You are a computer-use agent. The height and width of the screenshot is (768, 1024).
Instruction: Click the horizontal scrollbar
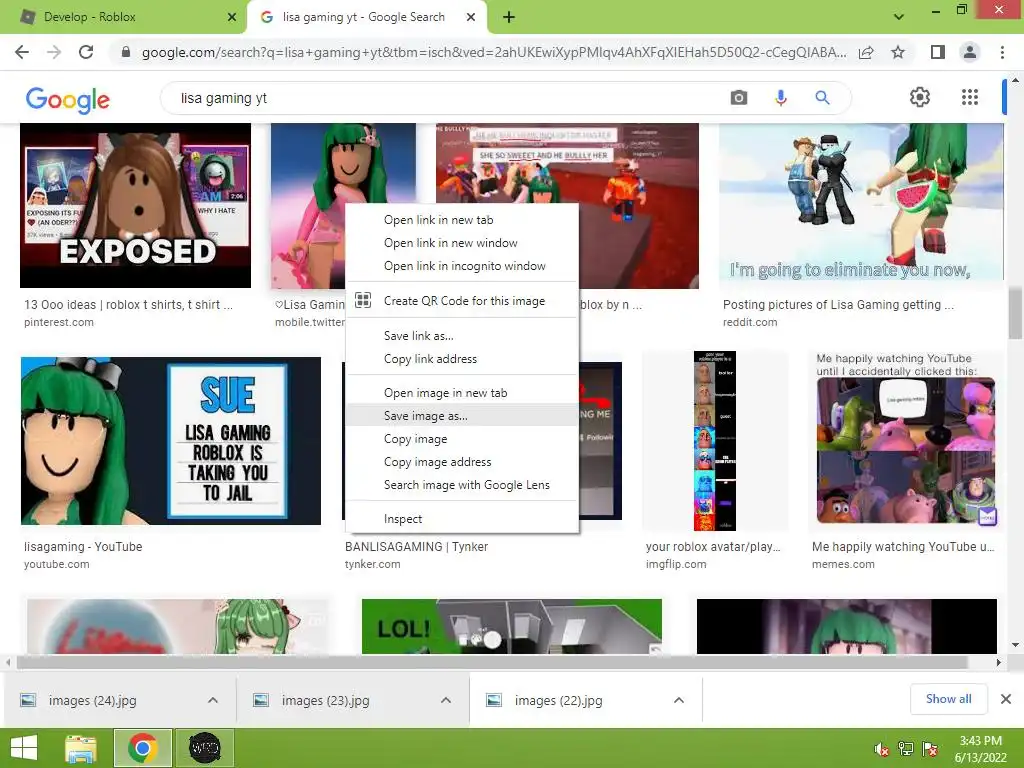(x=492, y=663)
